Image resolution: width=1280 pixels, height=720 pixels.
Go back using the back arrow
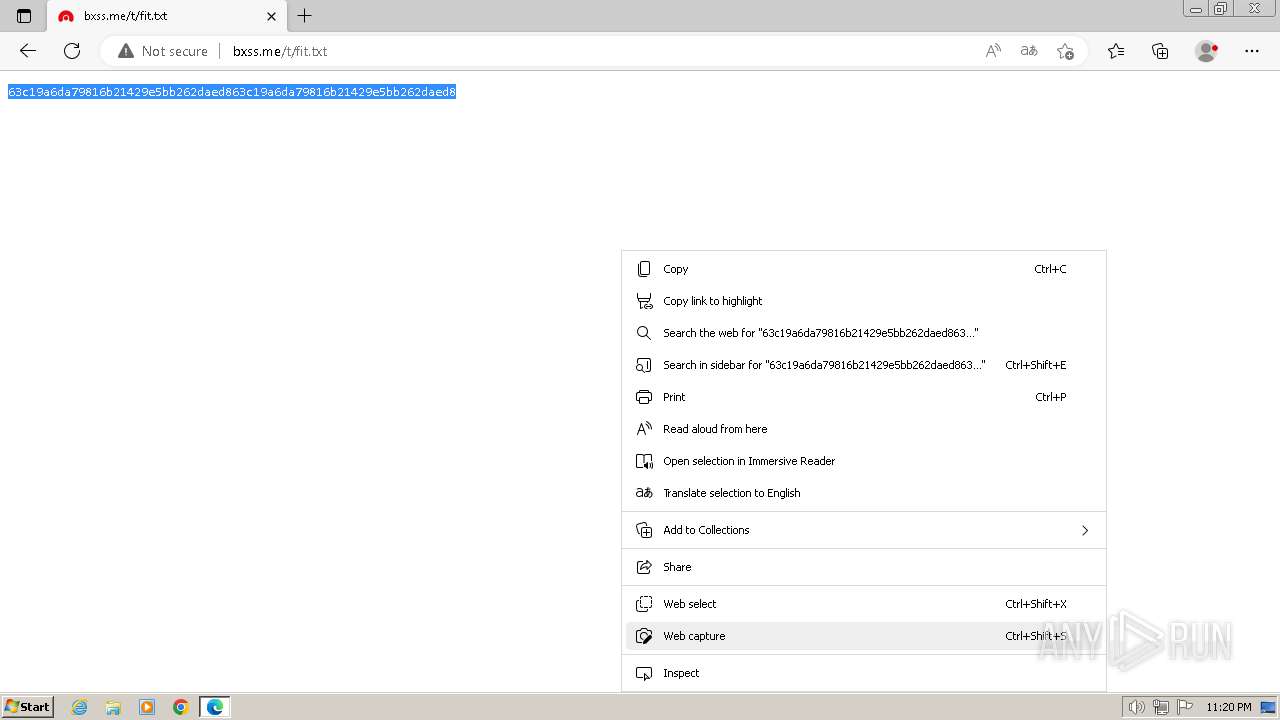(28, 51)
